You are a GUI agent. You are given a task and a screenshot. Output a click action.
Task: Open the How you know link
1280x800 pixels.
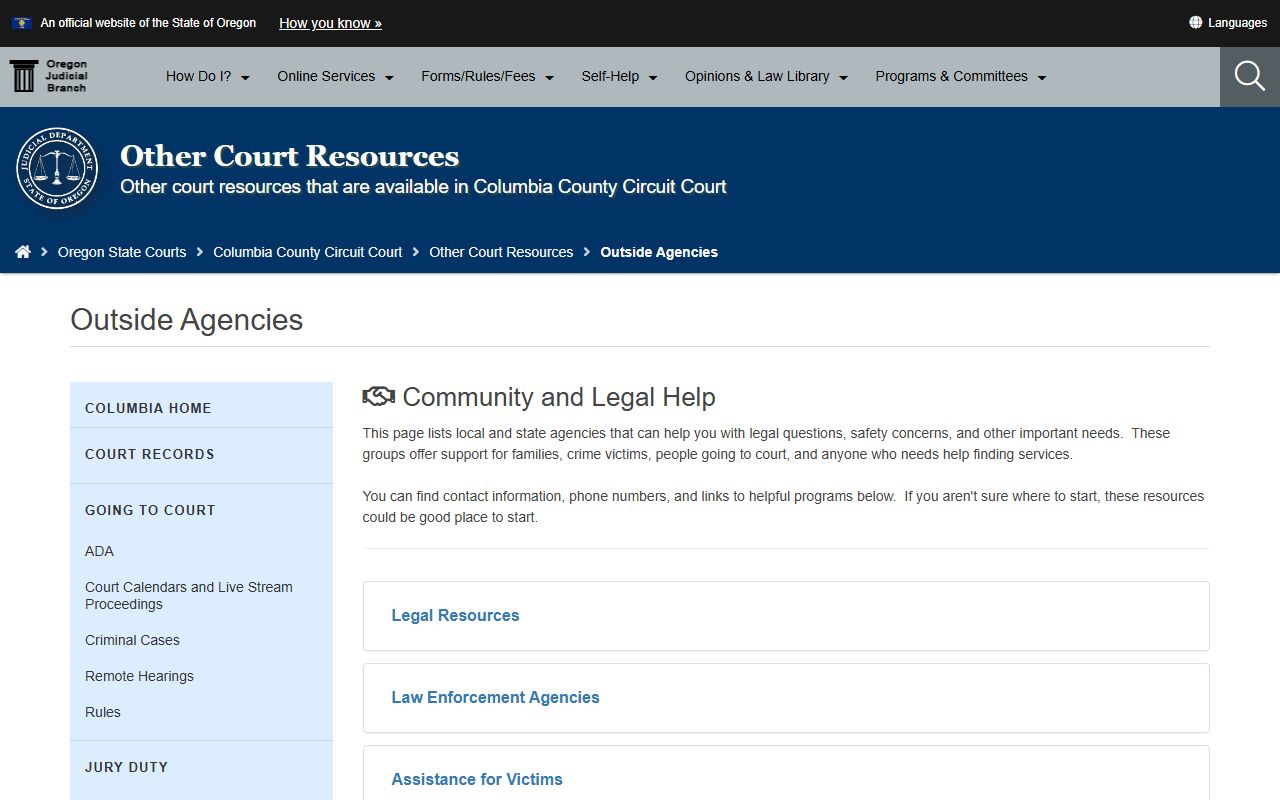[330, 23]
